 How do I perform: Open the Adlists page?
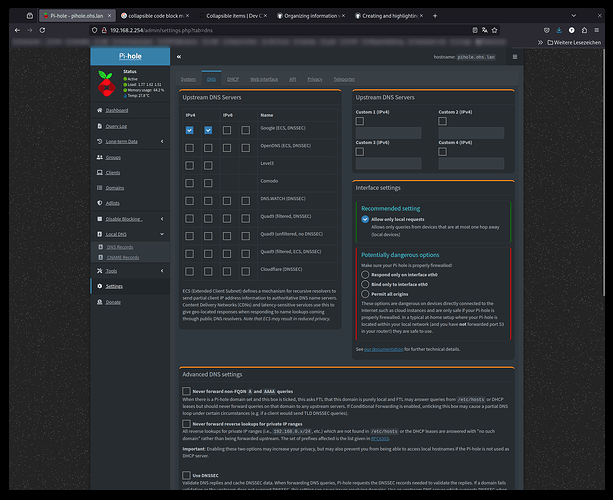click(x=114, y=202)
